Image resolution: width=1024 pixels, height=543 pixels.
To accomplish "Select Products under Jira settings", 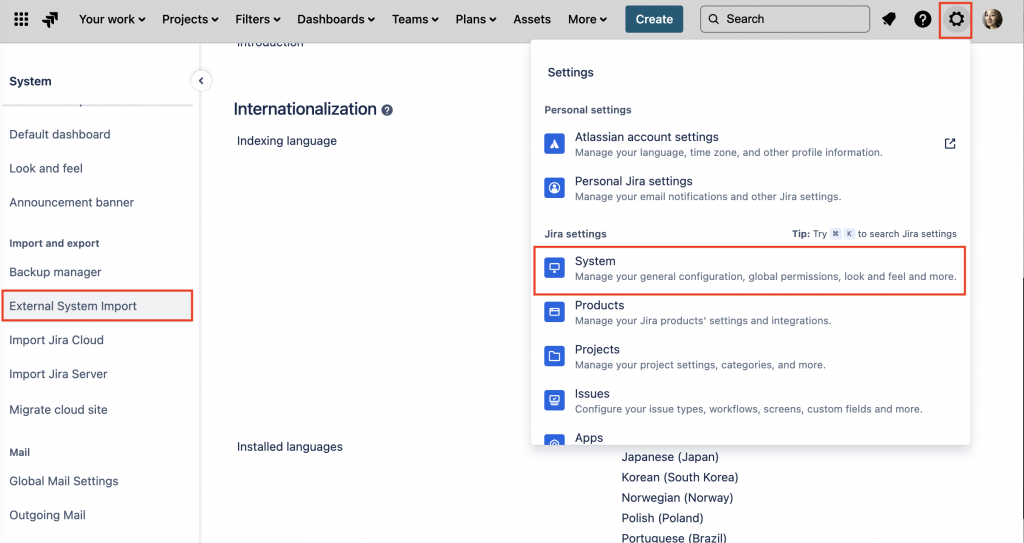I will pos(750,312).
